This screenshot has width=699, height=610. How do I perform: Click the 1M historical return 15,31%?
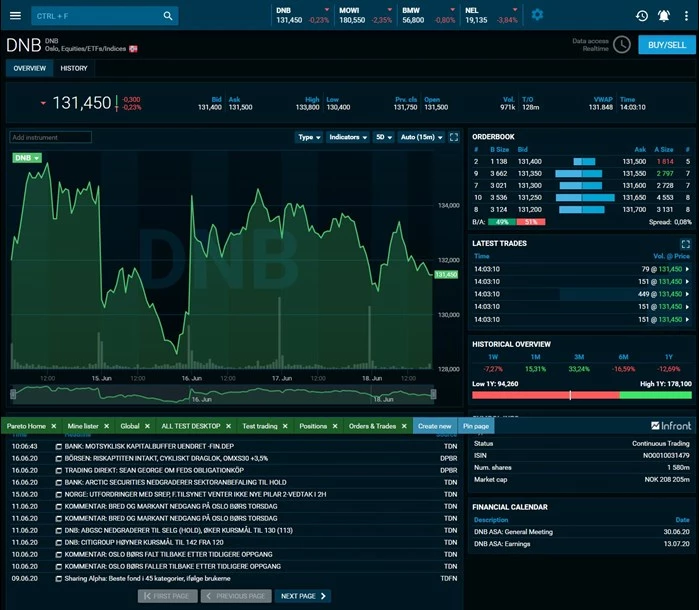click(x=535, y=369)
